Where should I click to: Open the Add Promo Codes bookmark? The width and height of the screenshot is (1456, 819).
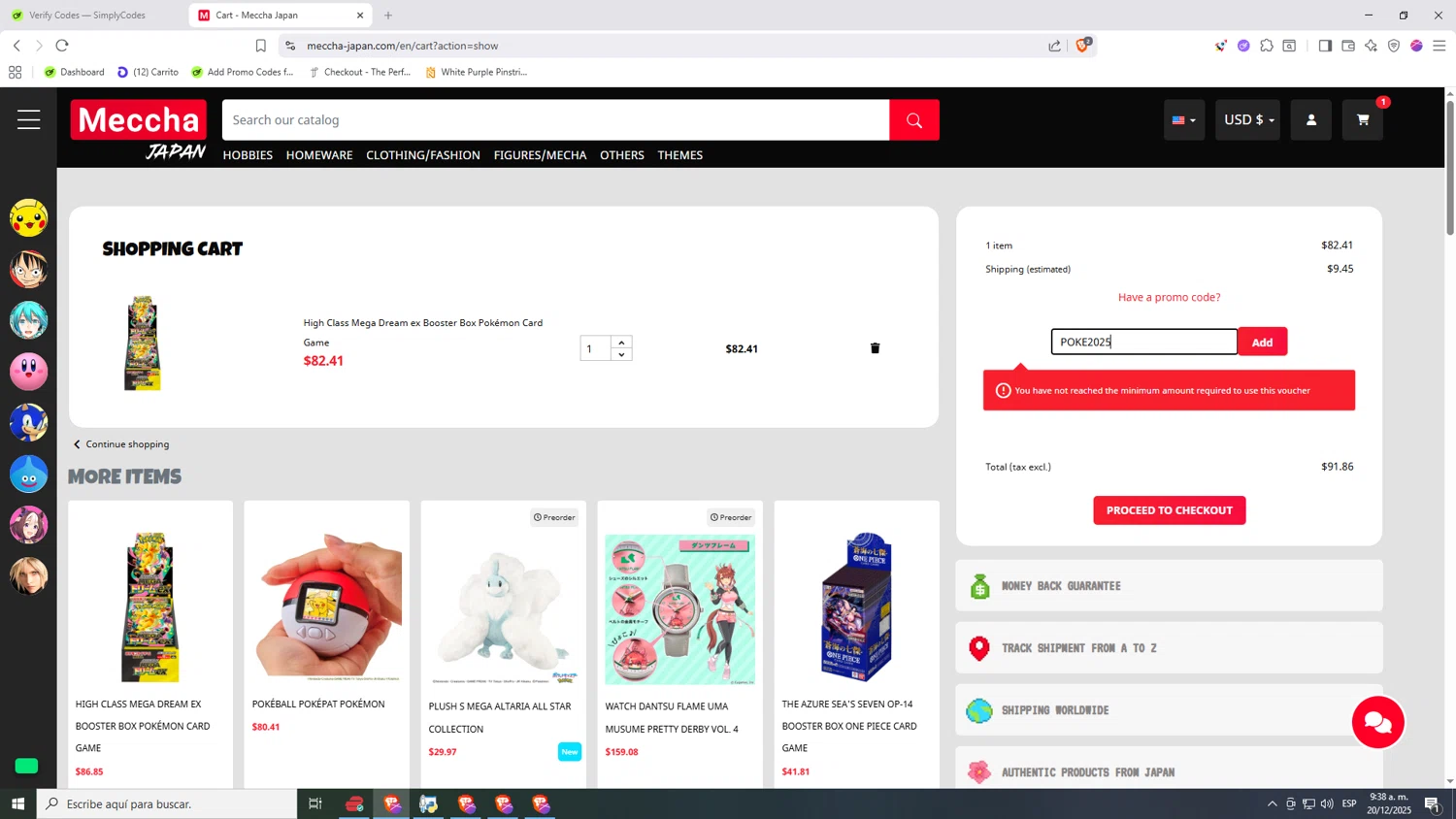tap(243, 72)
